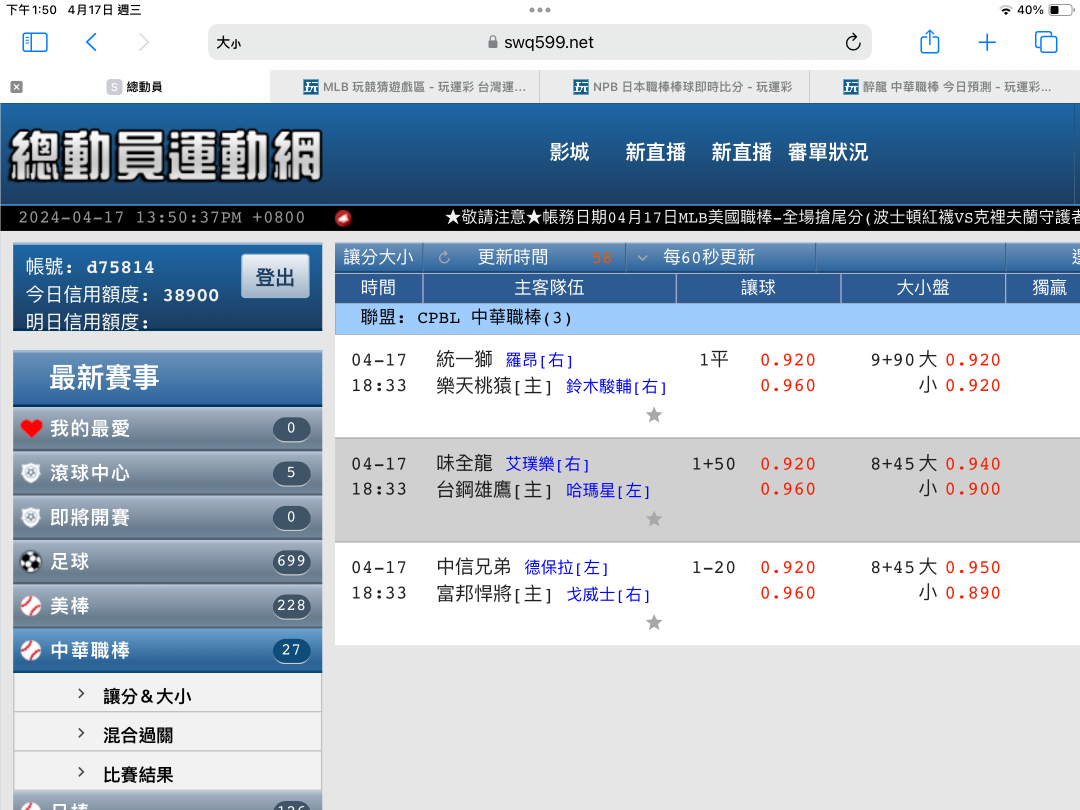The image size is (1080, 810).
Task: Tap the forward navigation arrow
Action: pos(143,43)
